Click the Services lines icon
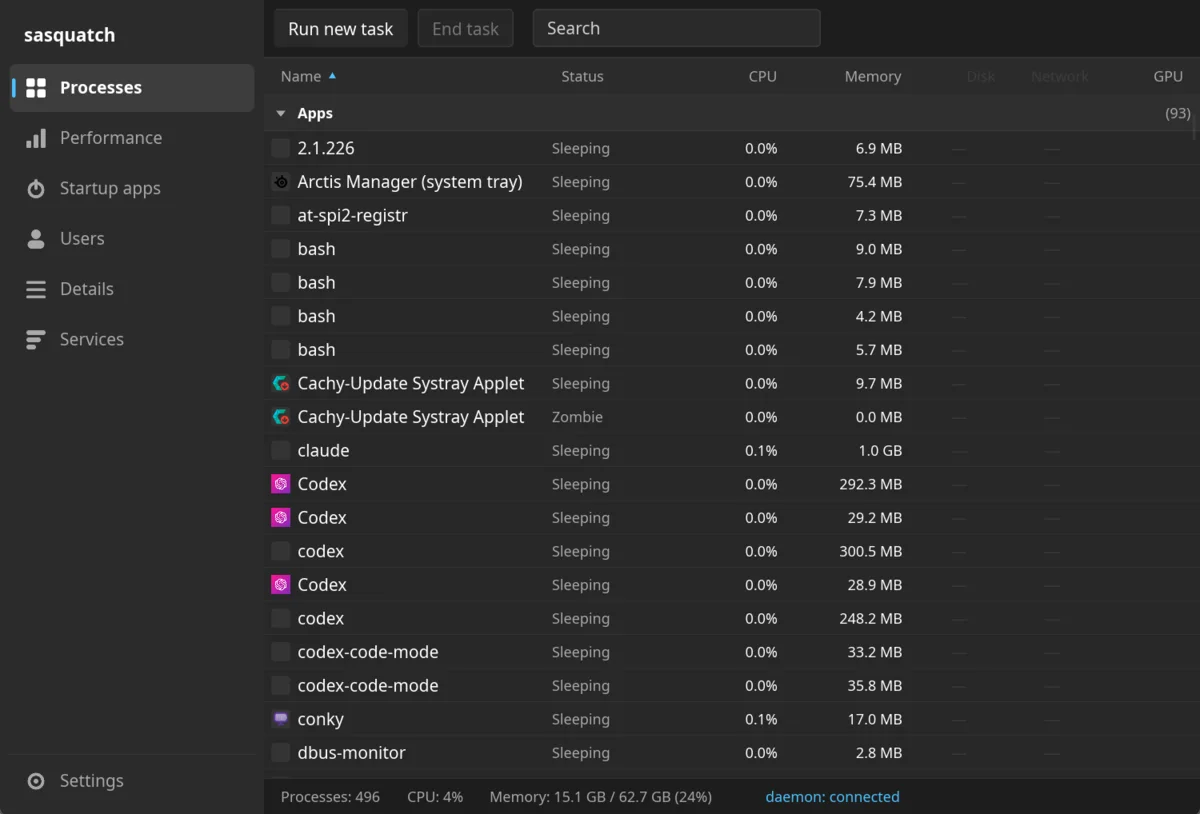 (x=36, y=339)
